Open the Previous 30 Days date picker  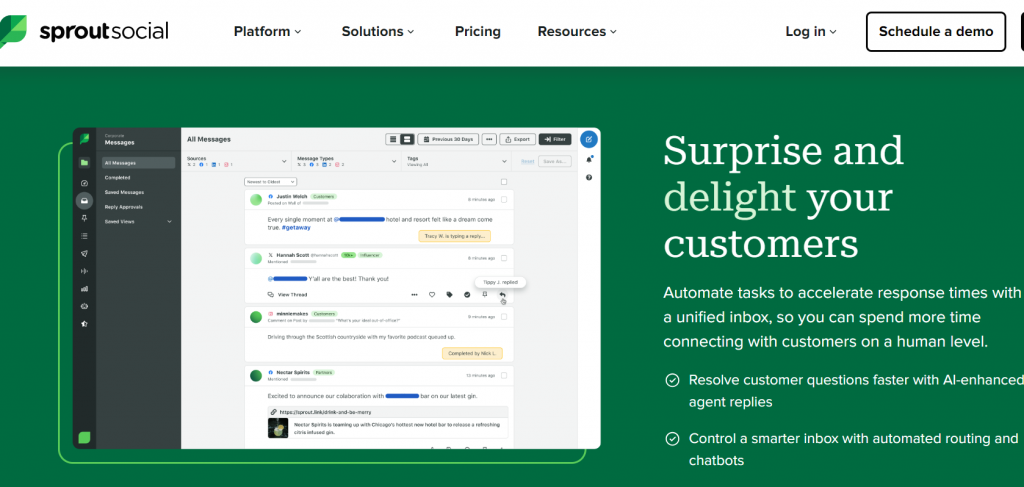448,139
